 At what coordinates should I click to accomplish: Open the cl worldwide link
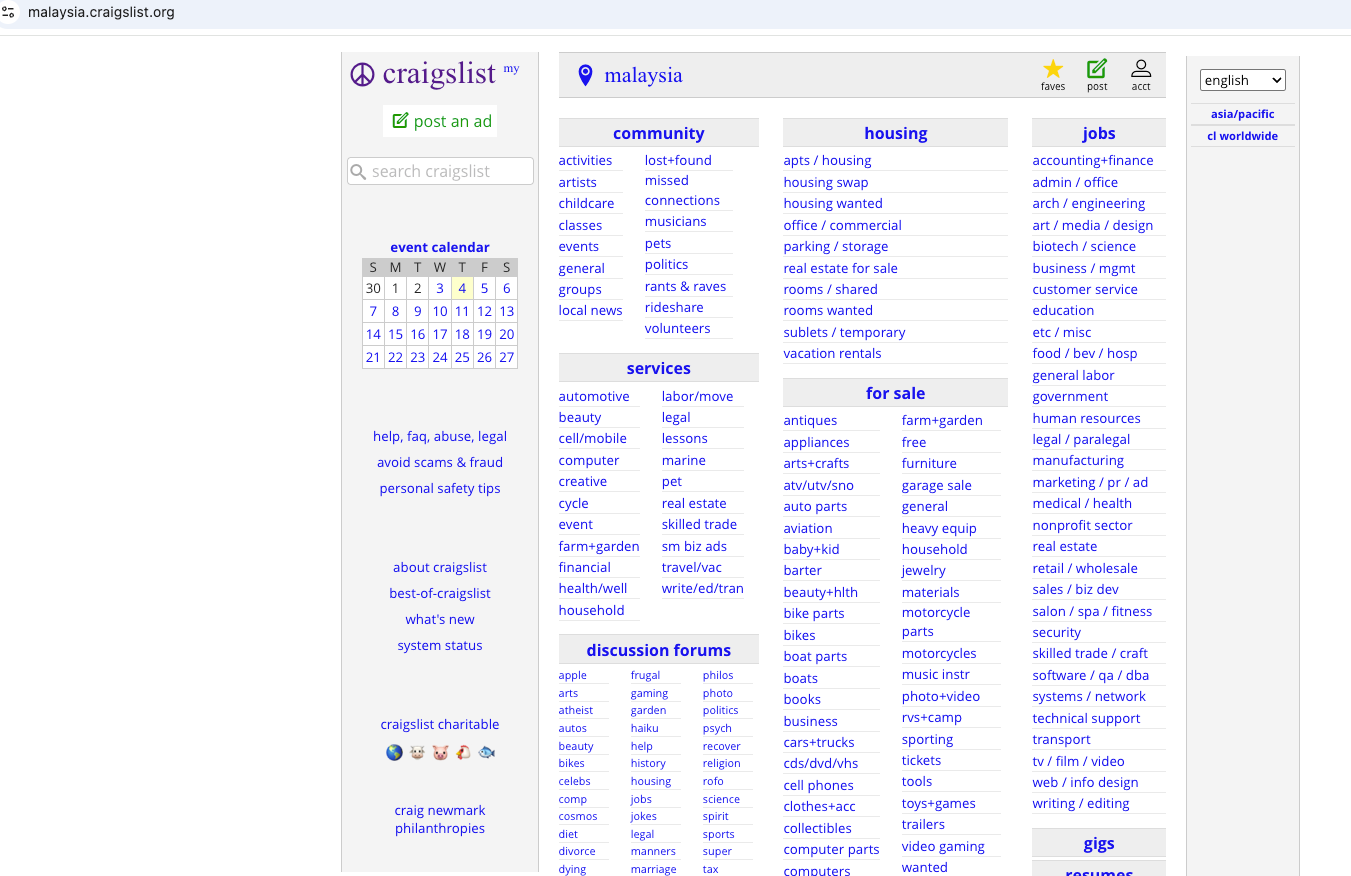click(1242, 136)
